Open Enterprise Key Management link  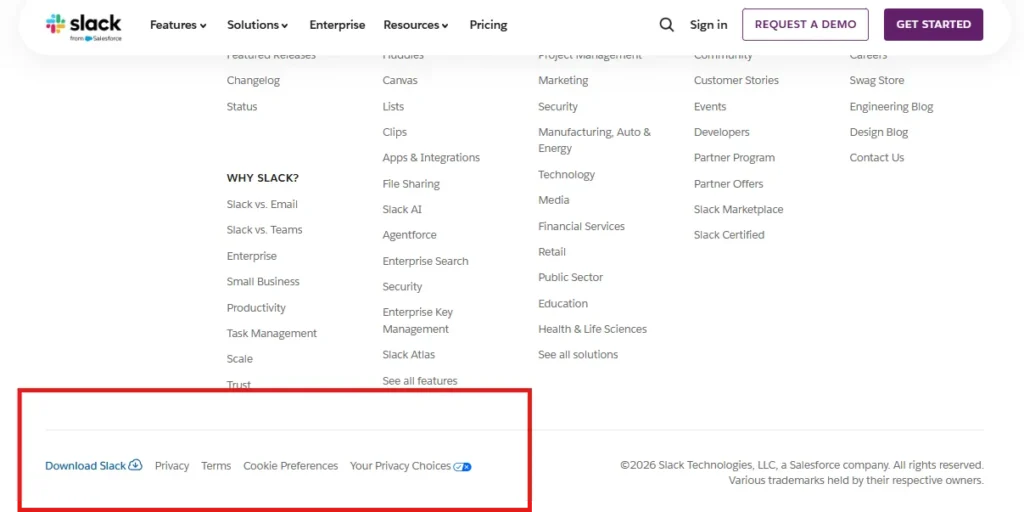click(x=417, y=321)
